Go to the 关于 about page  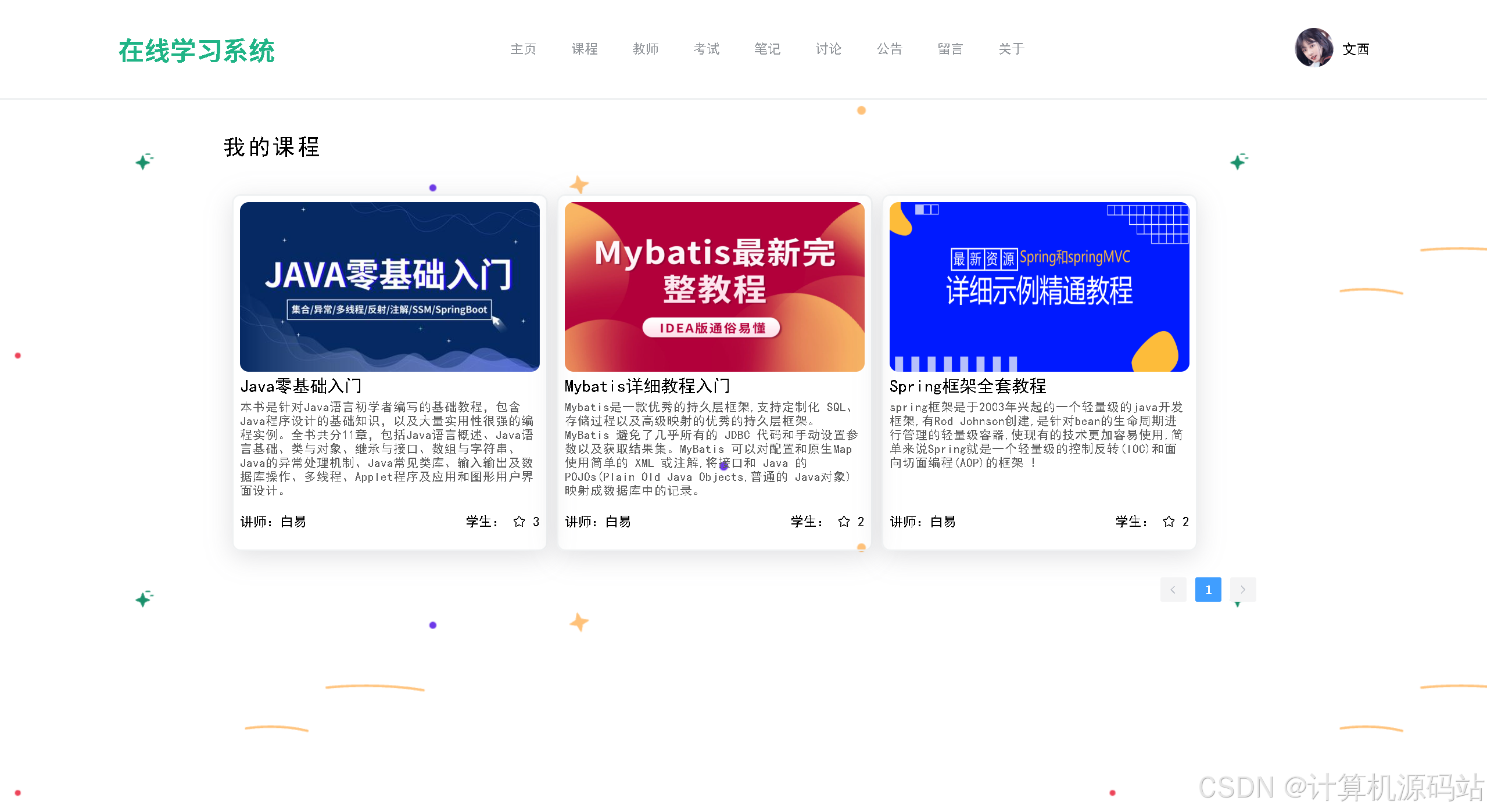pos(1010,49)
